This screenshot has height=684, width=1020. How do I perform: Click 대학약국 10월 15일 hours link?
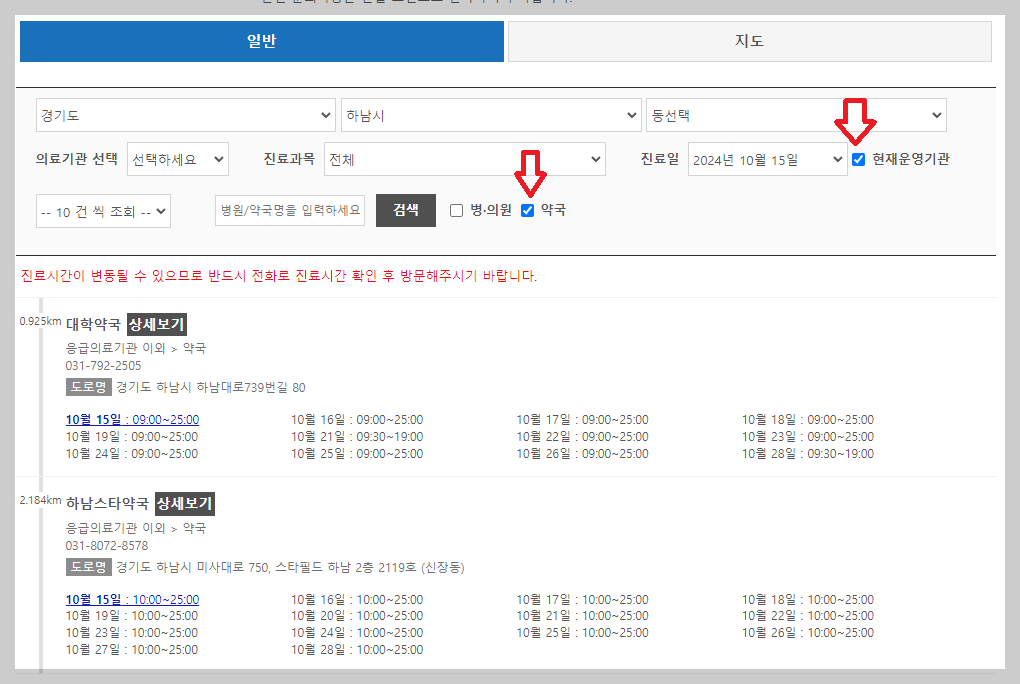pos(132,420)
